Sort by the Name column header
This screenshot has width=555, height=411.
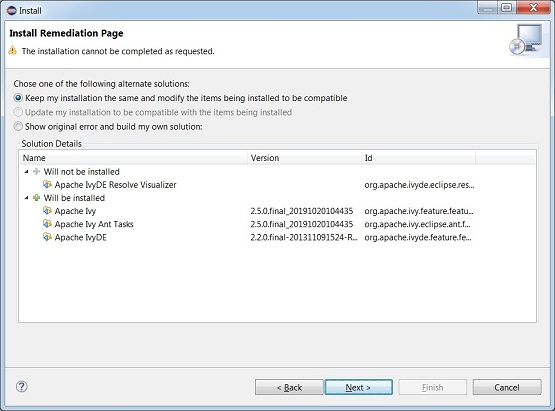134,158
